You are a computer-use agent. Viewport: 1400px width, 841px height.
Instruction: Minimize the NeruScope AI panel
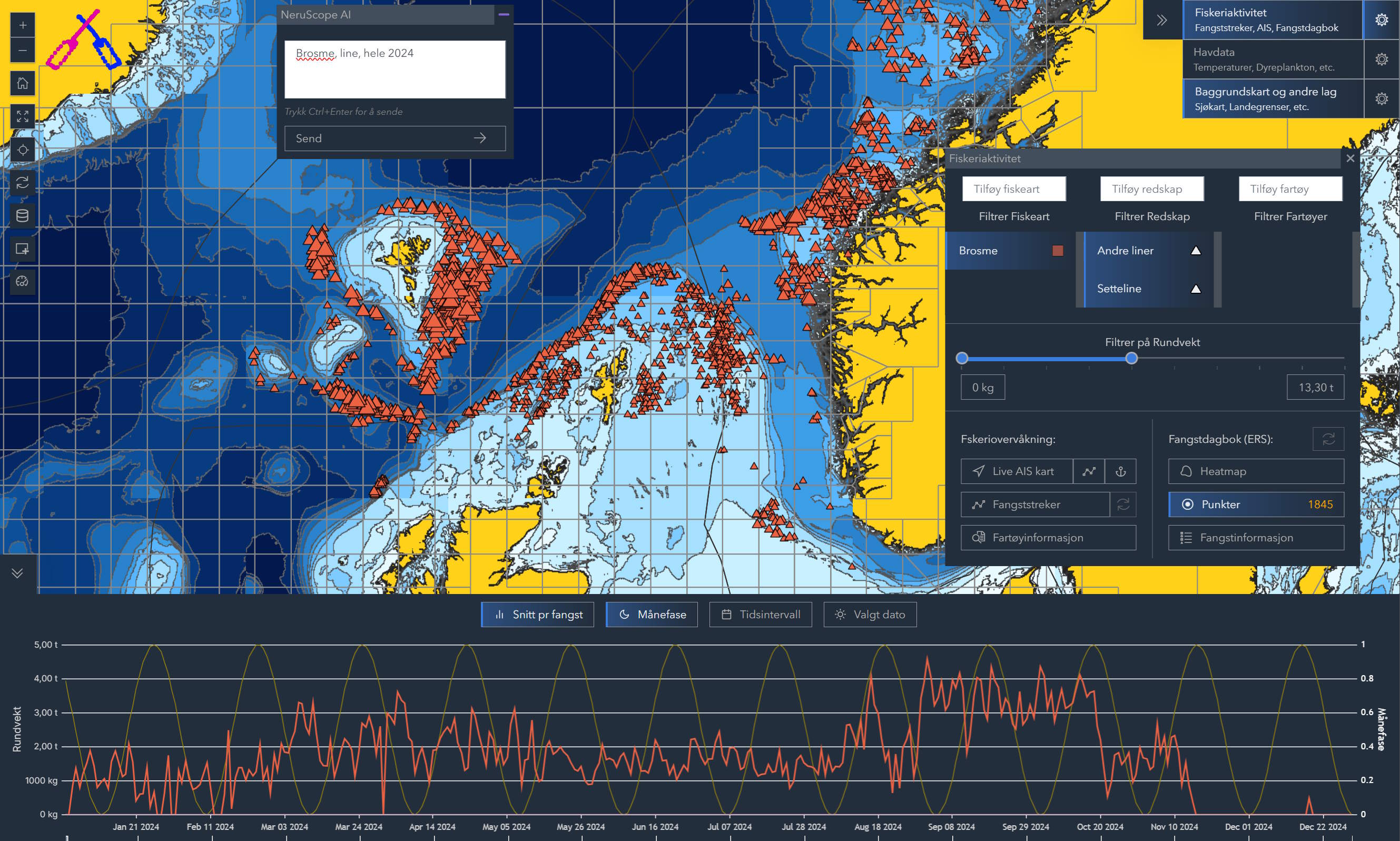click(504, 15)
